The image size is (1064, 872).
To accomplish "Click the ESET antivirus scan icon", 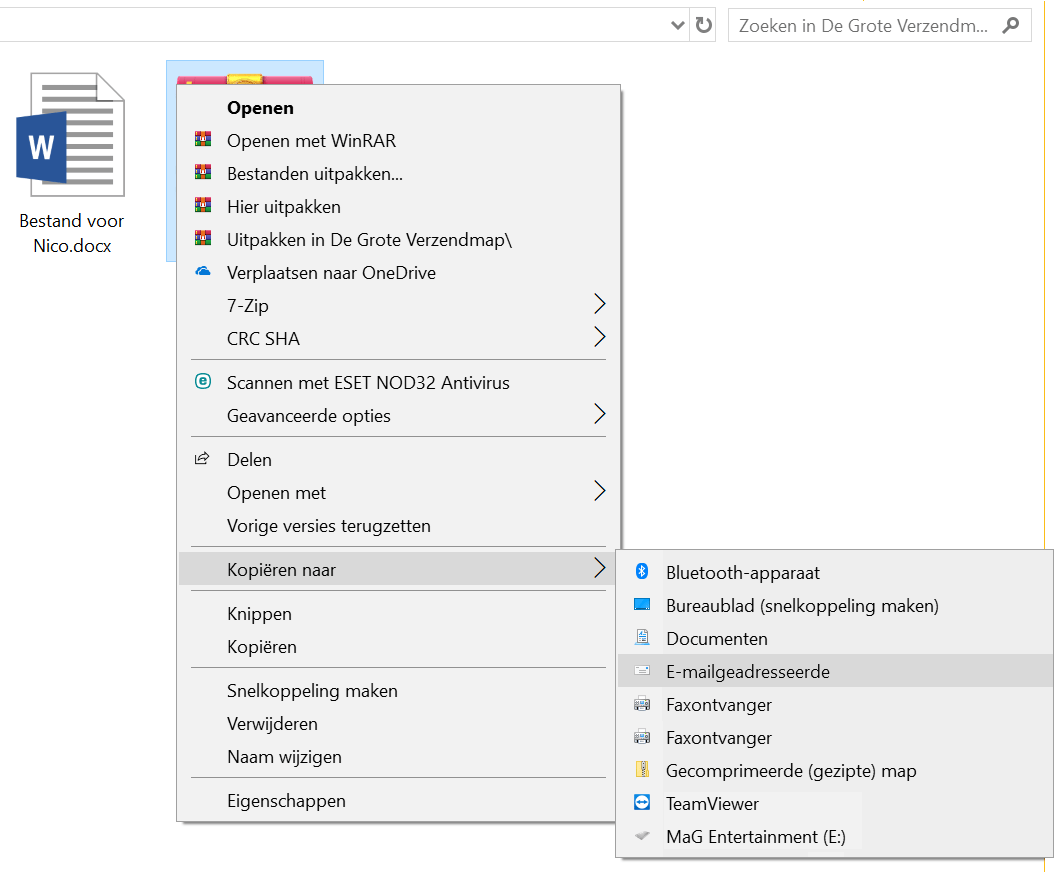I will point(203,382).
